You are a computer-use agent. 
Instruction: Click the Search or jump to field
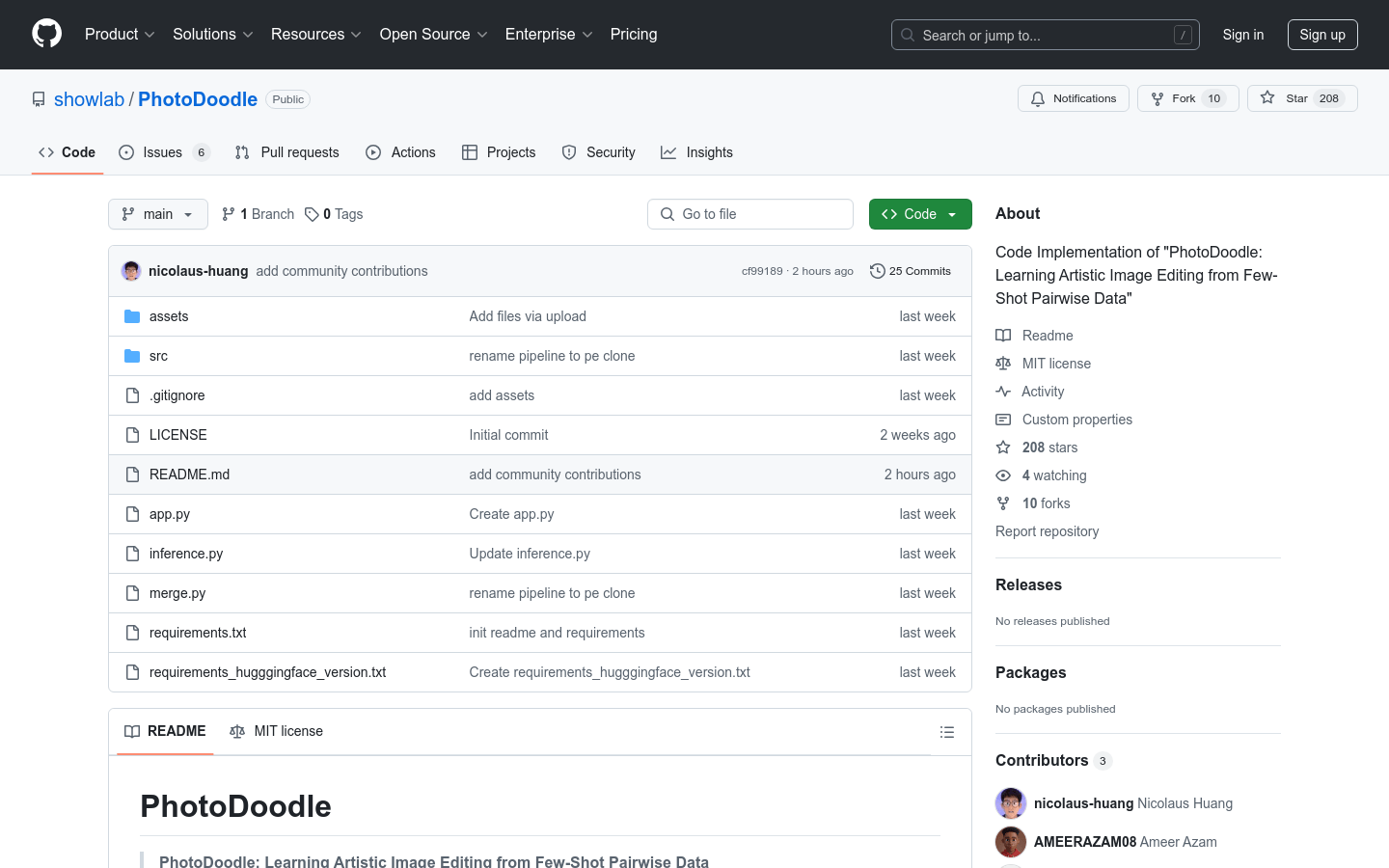pyautogui.click(x=1046, y=35)
